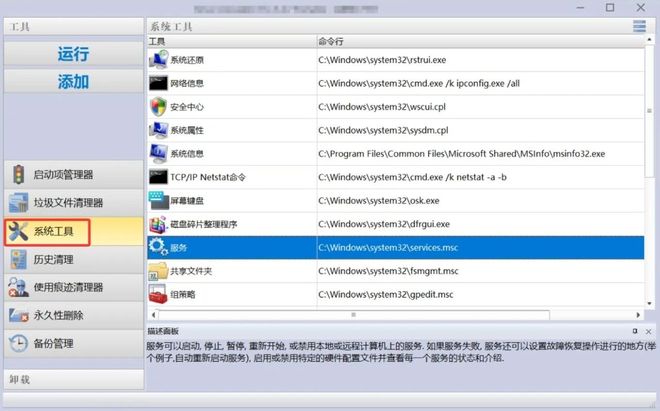The height and width of the screenshot is (411, 660).
Task: Select the 历史清理 sidebar entry
Action: pos(73,259)
